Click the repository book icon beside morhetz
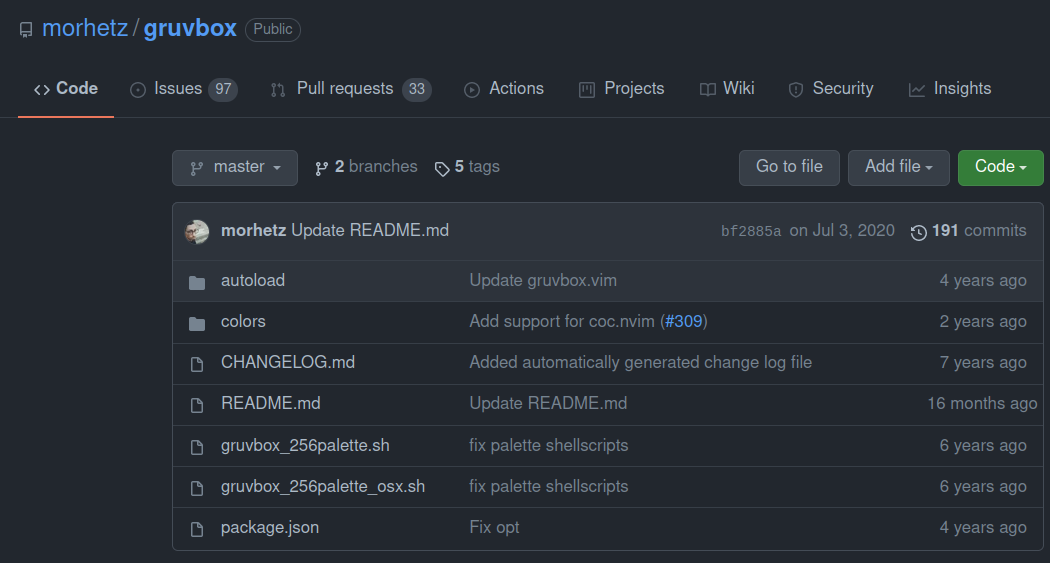The image size is (1050, 563). coord(26,30)
